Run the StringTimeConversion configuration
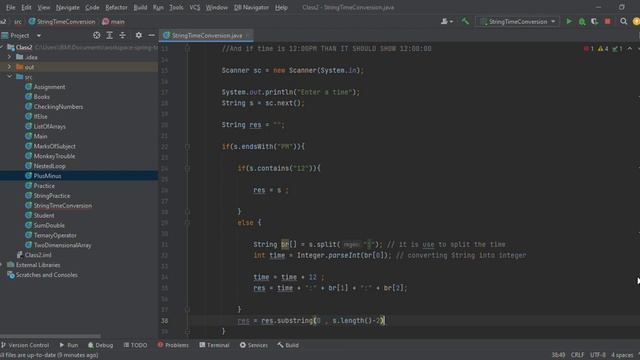Image resolution: width=640 pixels, height=360 pixels. (569, 21)
